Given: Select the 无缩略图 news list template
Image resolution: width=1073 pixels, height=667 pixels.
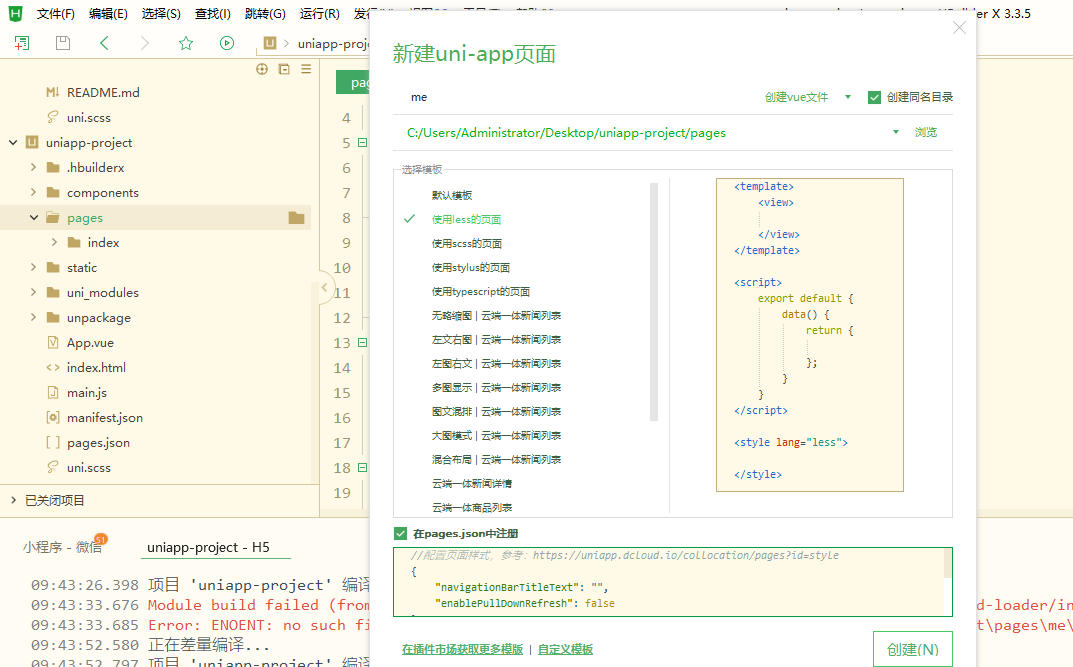Looking at the screenshot, I should click(x=496, y=315).
